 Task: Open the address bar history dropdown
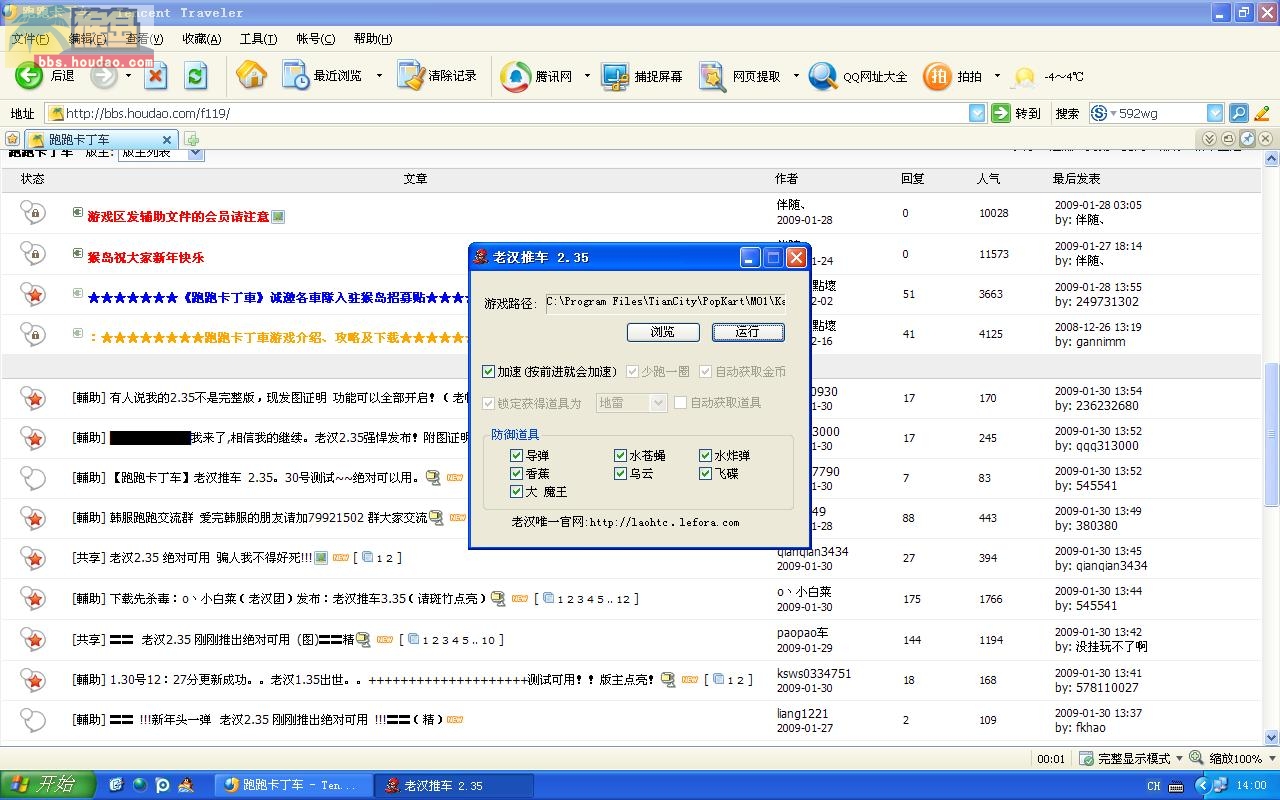[977, 113]
